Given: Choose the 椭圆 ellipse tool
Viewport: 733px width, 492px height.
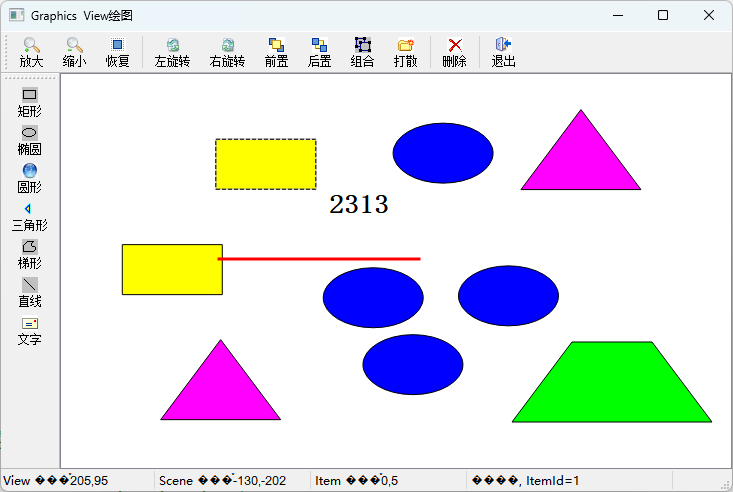Looking at the screenshot, I should [30, 140].
